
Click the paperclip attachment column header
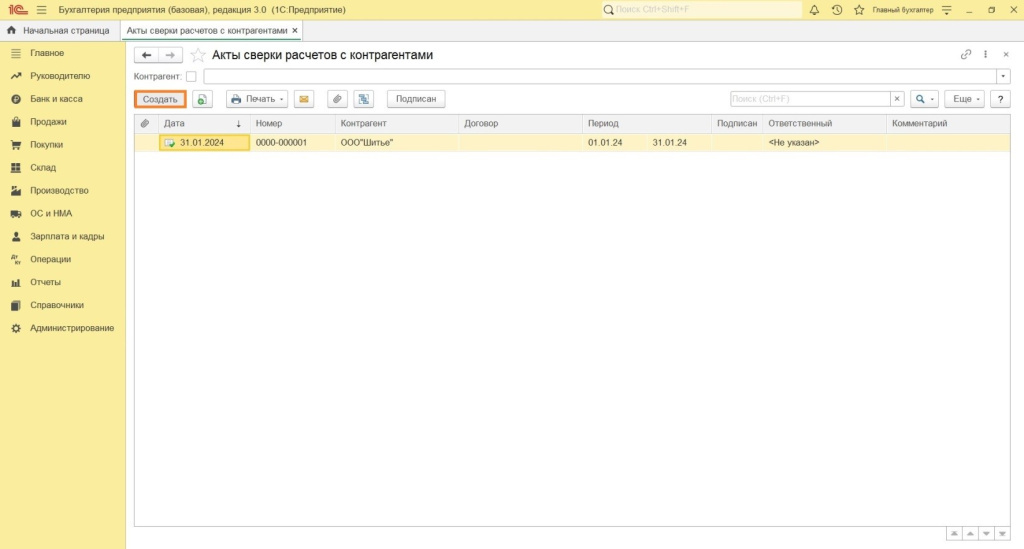point(145,123)
